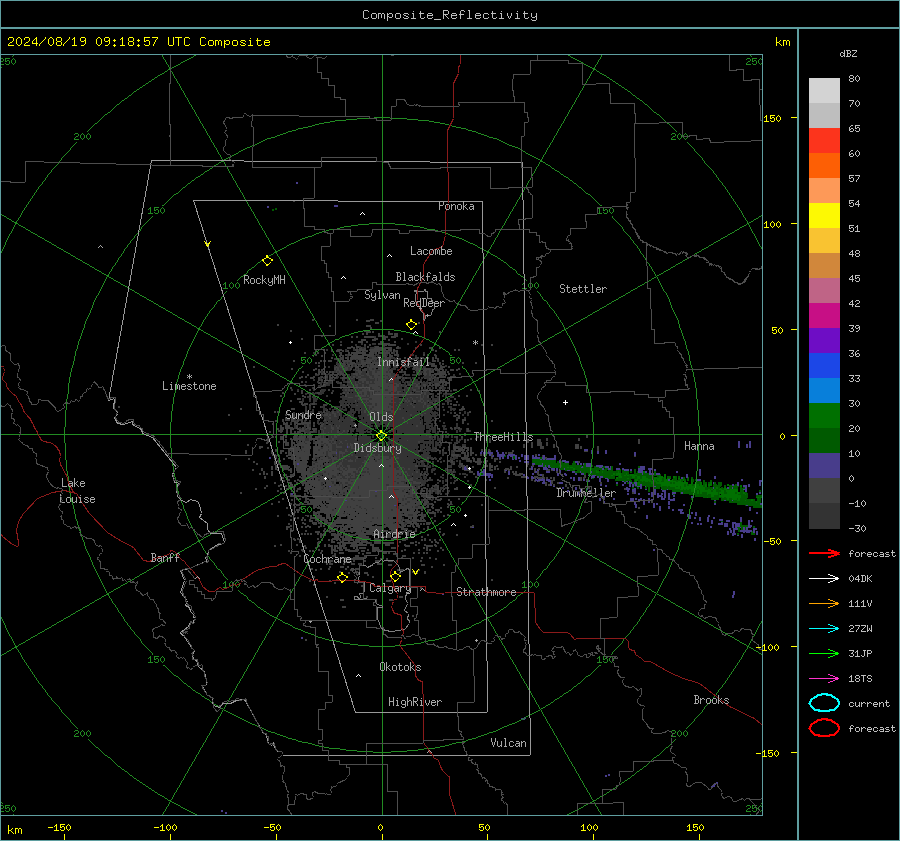The height and width of the screenshot is (841, 900).
Task: Click the red swatch in dBZ legend
Action: (824, 141)
